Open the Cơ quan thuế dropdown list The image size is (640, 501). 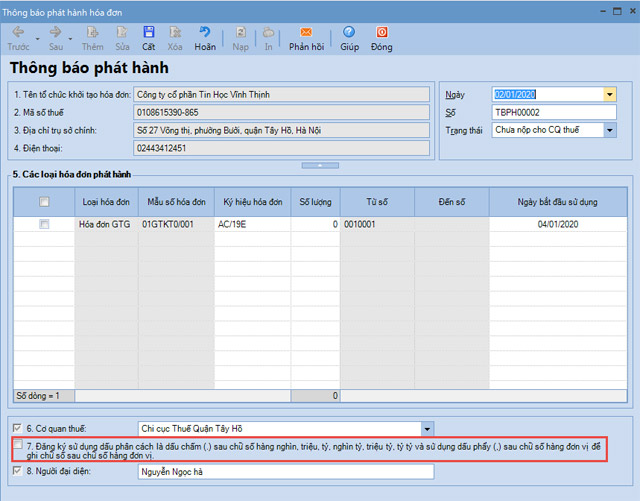click(427, 428)
